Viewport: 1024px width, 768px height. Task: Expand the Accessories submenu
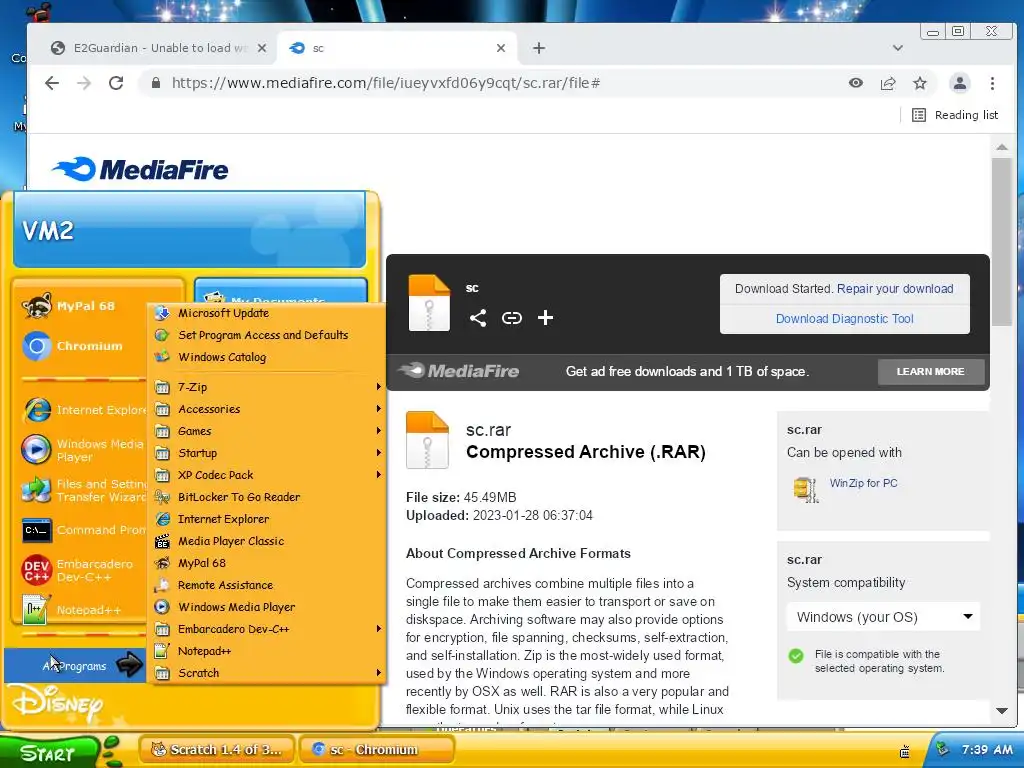(x=268, y=409)
